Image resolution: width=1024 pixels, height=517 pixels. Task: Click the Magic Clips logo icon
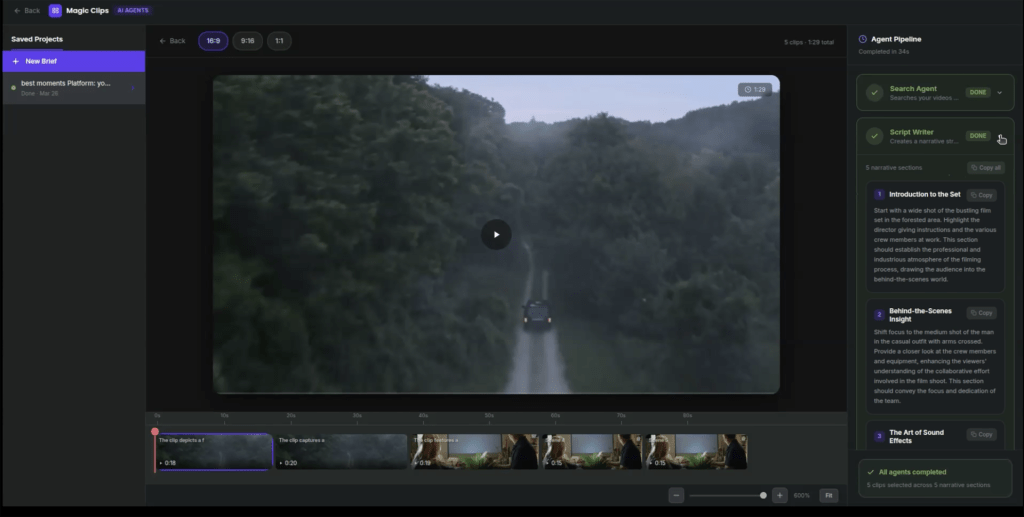click(55, 10)
